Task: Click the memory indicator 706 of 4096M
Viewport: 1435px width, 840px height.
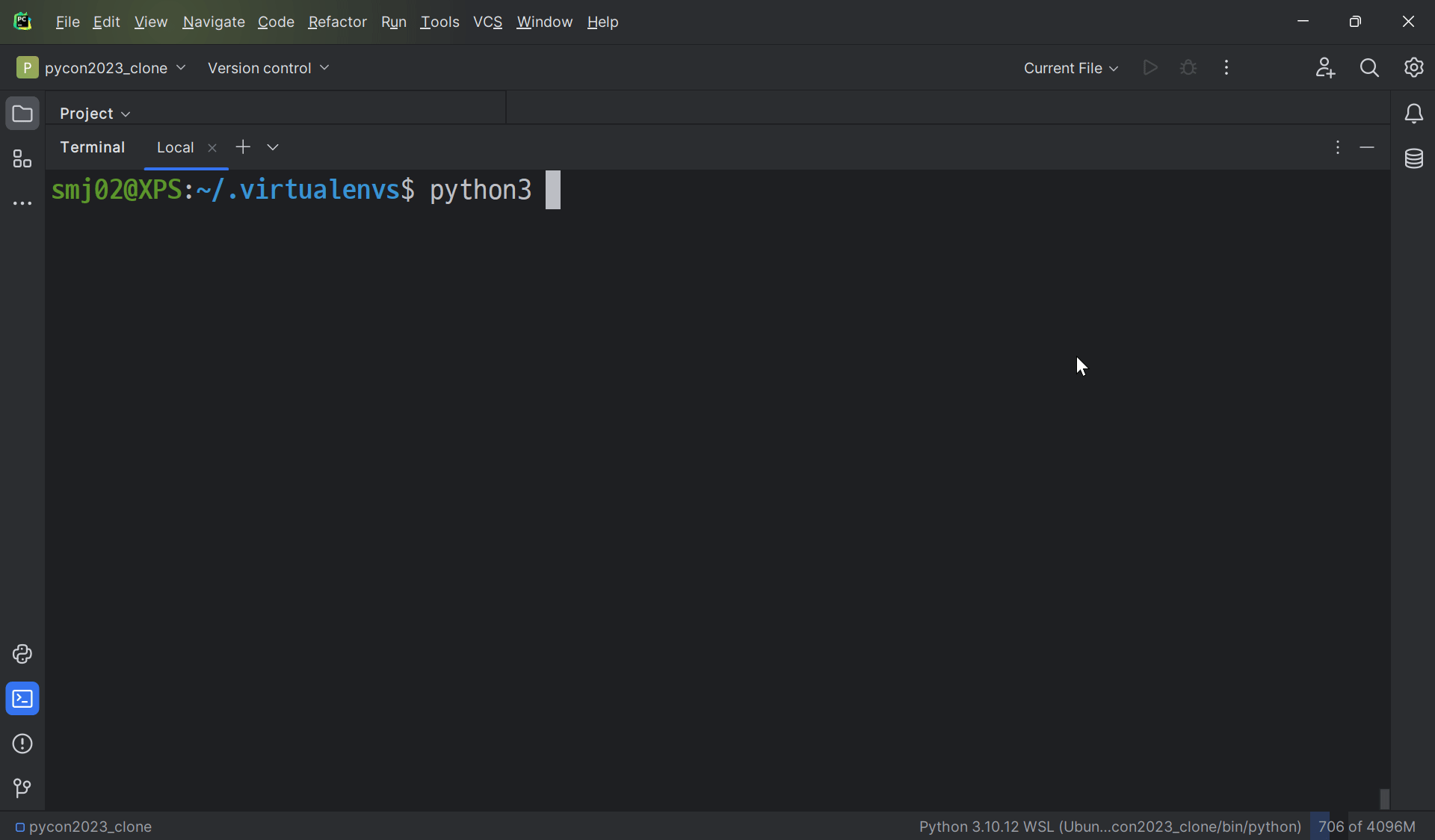Action: [1366, 827]
